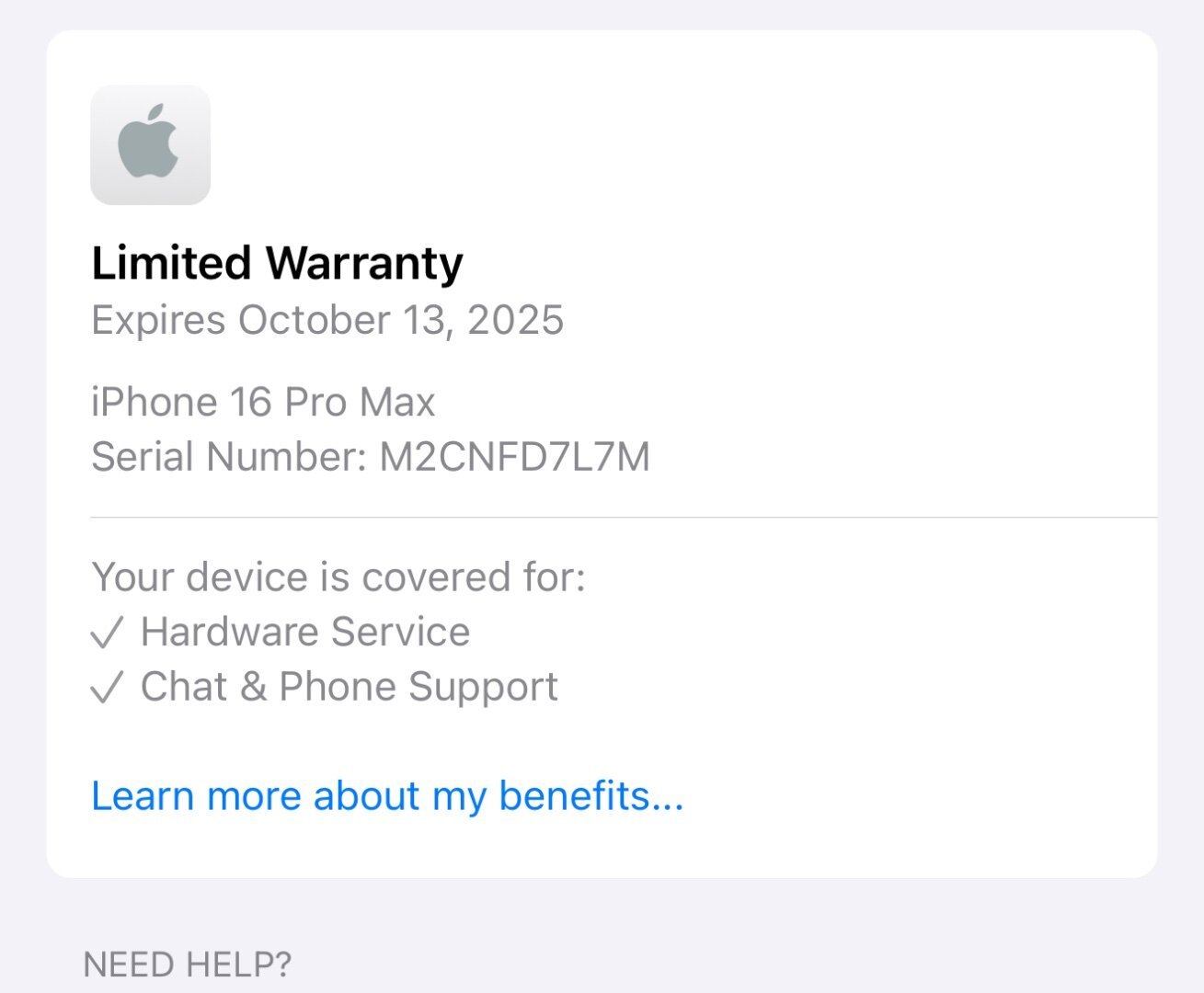Click the checkmark beside Chat & Phone Support
1204x993 pixels.
pos(107,688)
